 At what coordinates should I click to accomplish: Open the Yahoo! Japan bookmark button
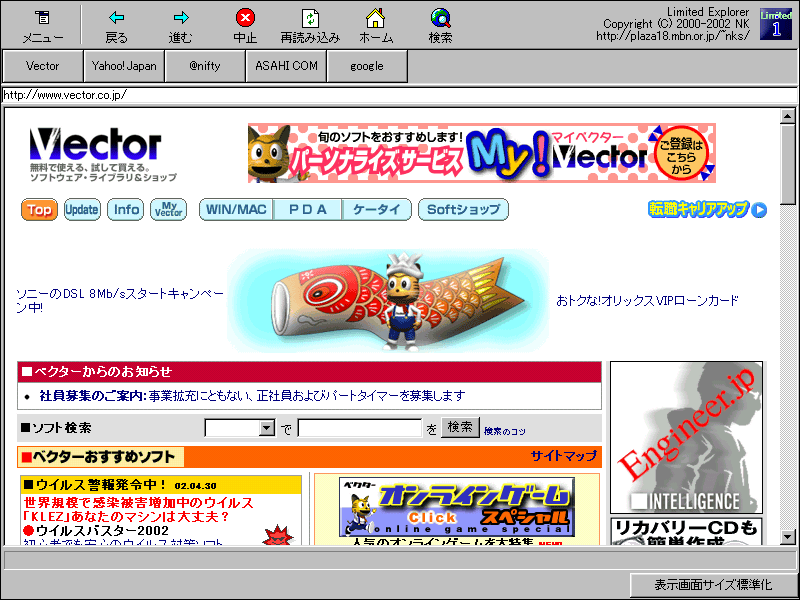tap(124, 66)
